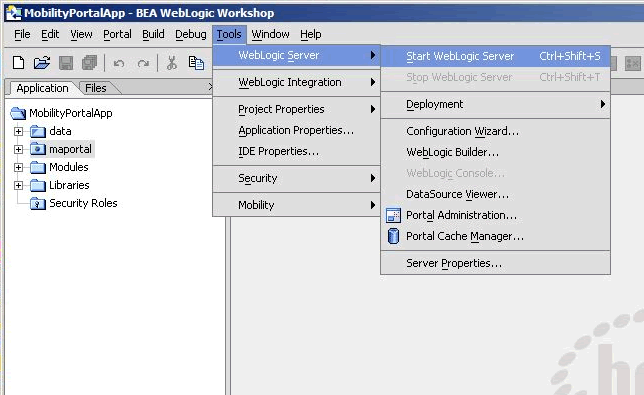The width and height of the screenshot is (644, 395).
Task: Open the WebLogic Integration submenu arrow
Action: [x=373, y=82]
